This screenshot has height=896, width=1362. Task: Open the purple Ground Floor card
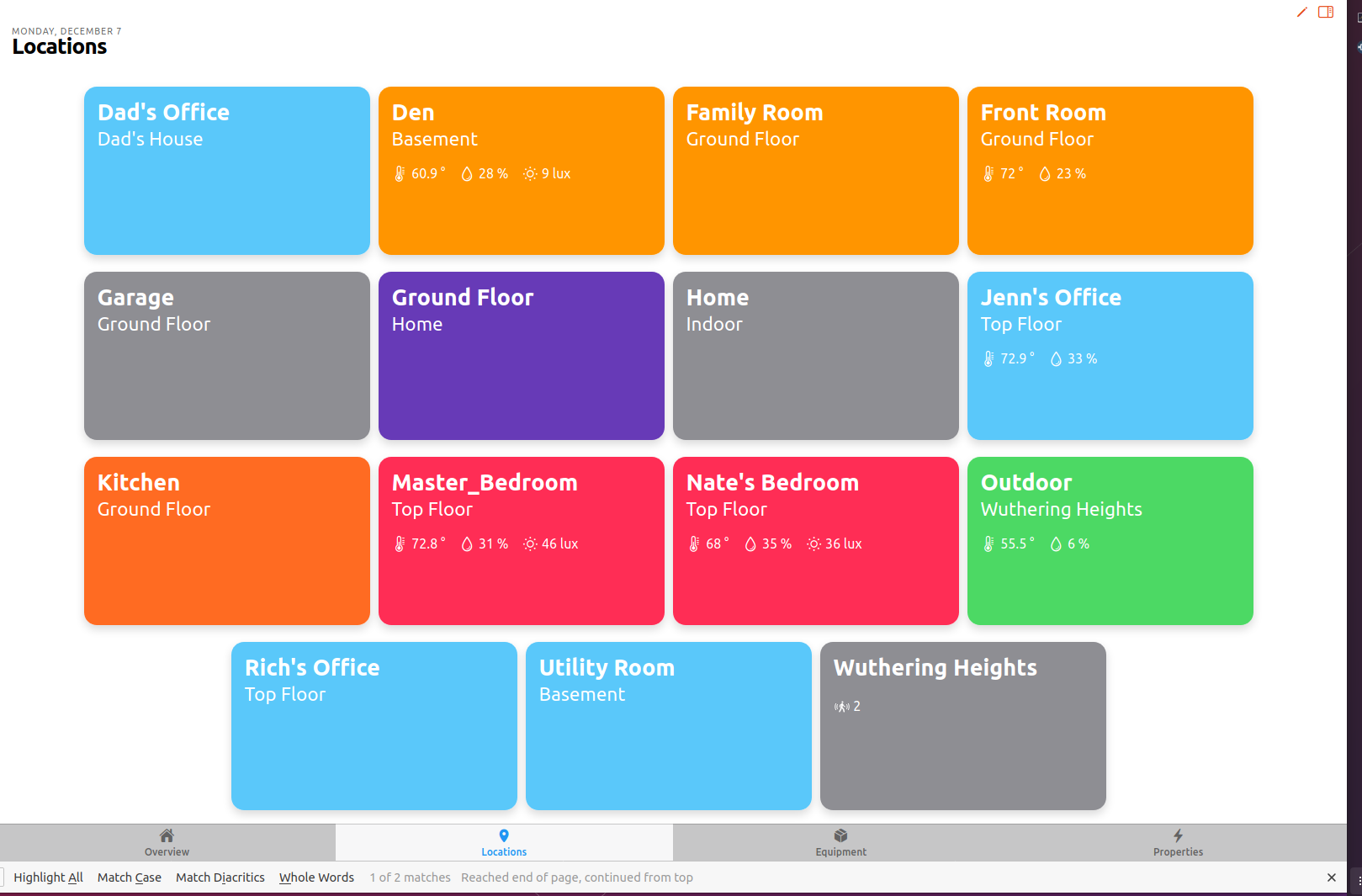522,356
